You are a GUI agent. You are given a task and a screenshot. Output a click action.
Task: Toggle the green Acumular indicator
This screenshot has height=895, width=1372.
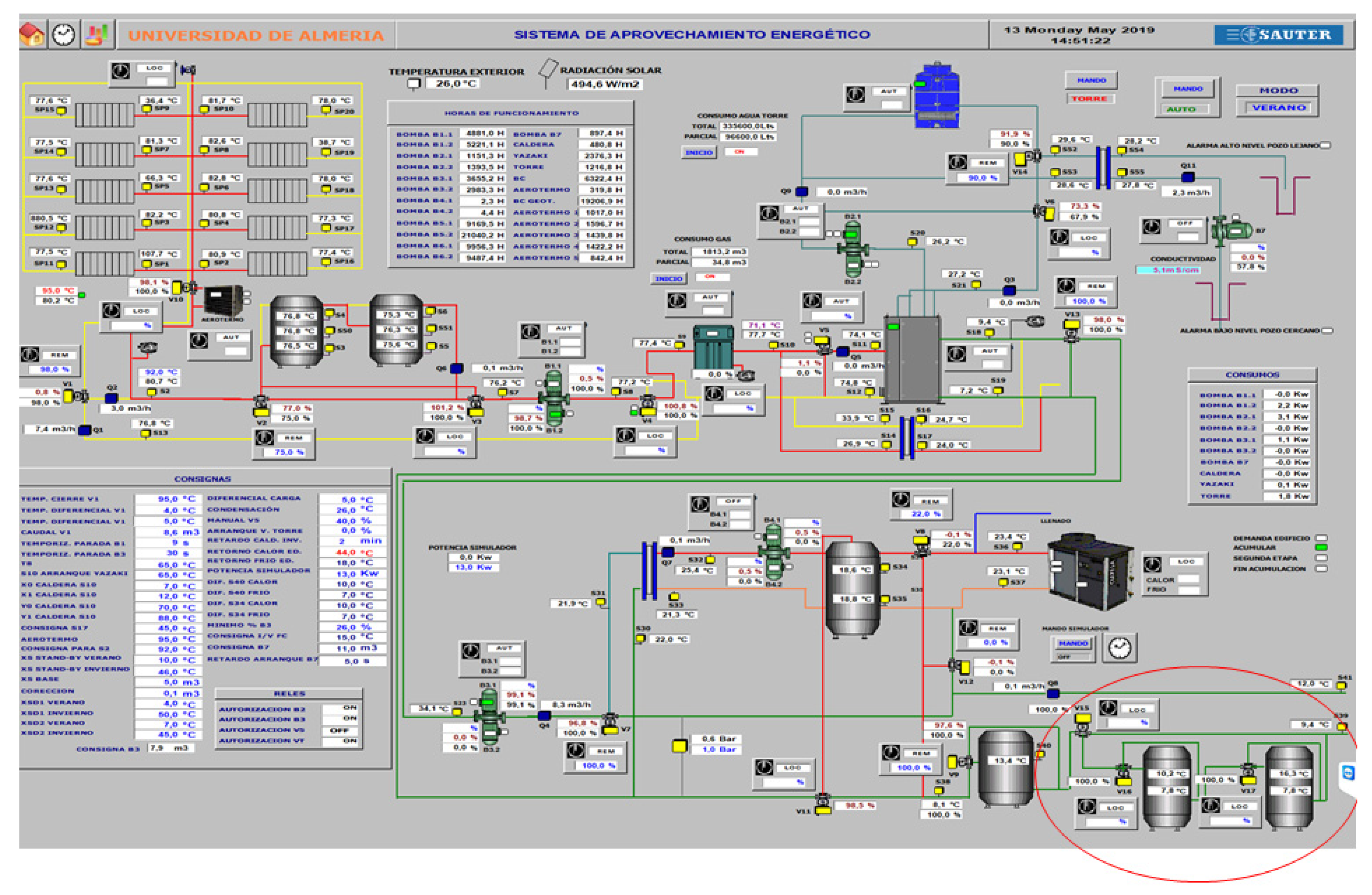click(1321, 548)
